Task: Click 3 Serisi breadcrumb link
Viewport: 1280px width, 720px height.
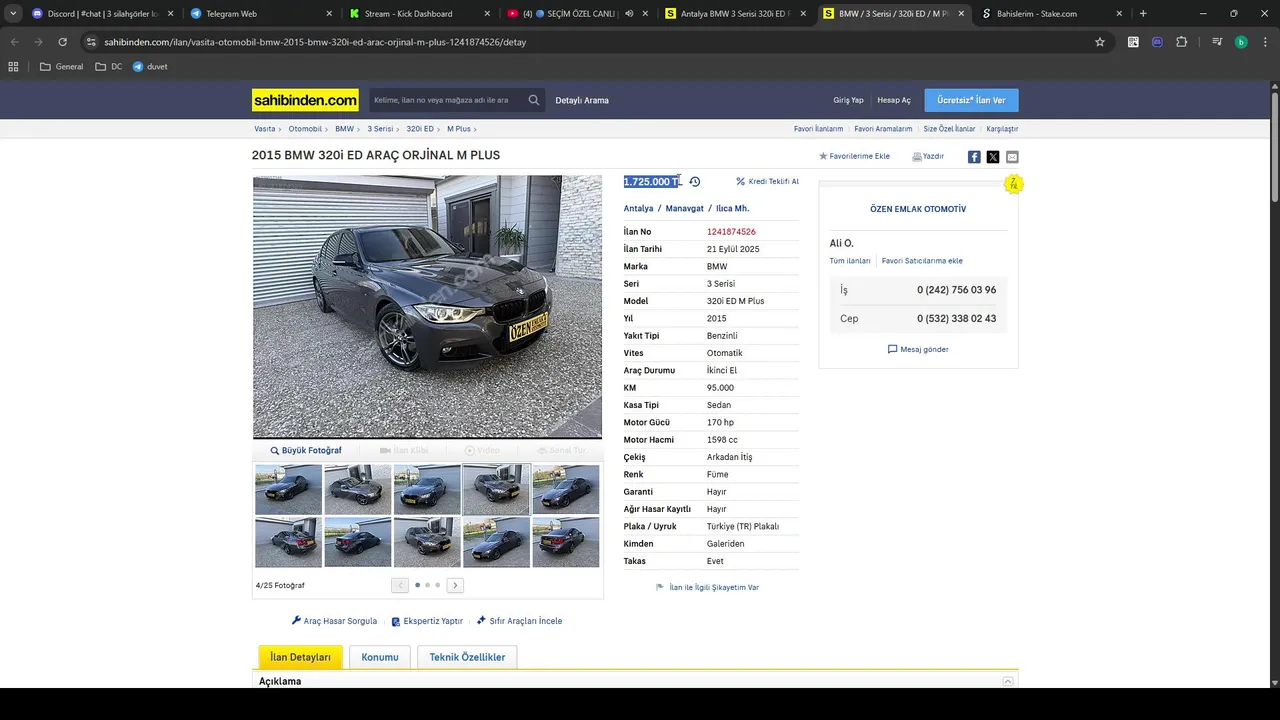Action: pyautogui.click(x=380, y=129)
